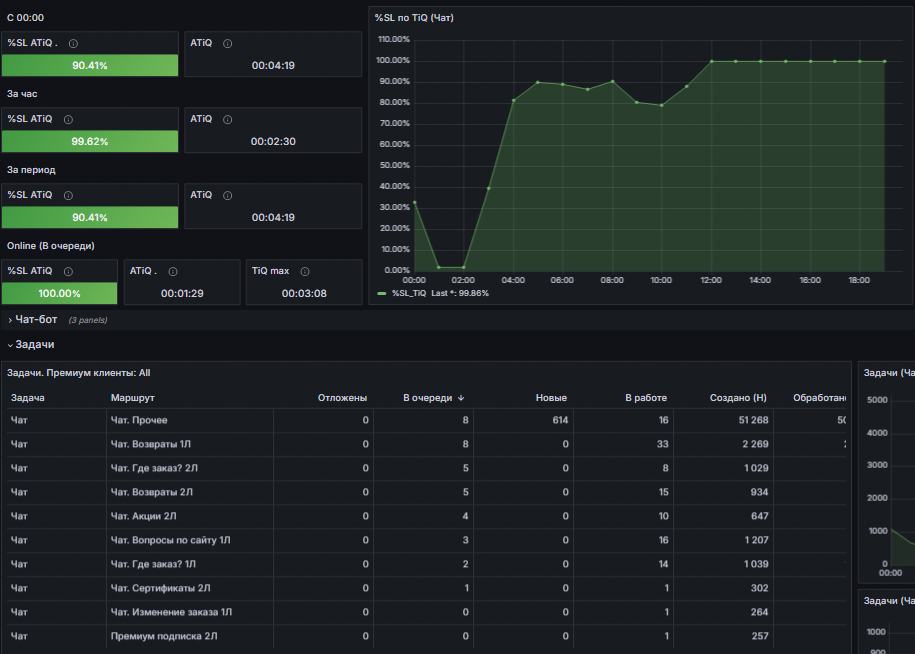Open info icon for %SL ATiQ under За час

click(x=68, y=120)
